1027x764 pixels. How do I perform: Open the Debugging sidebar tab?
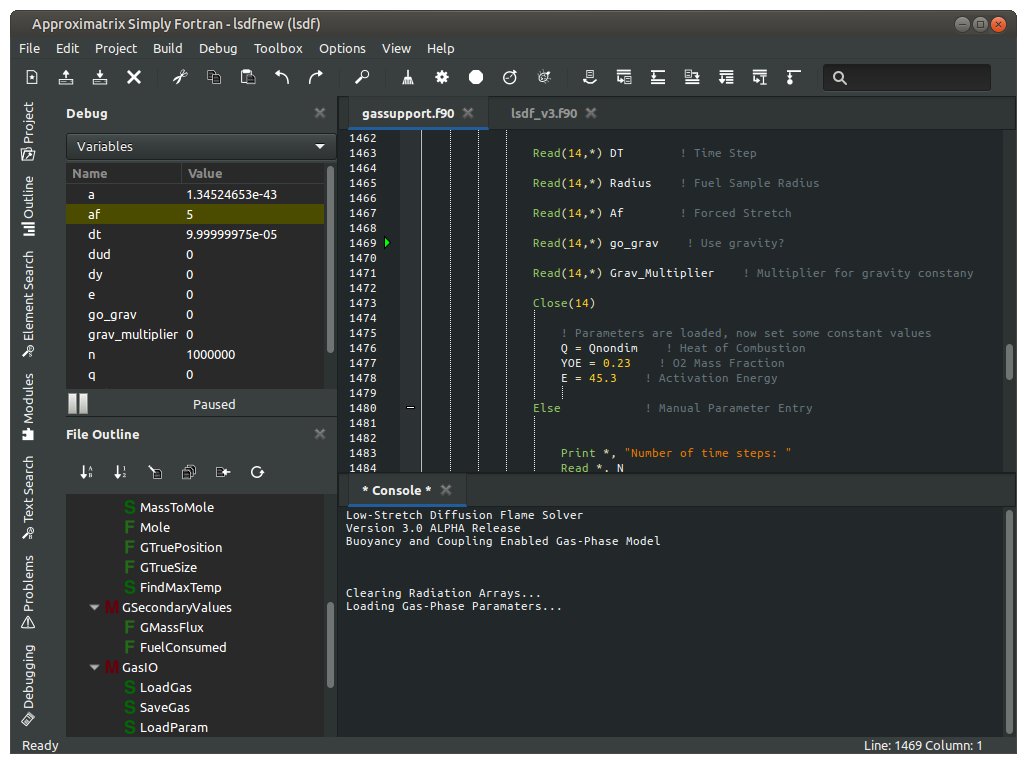28,685
